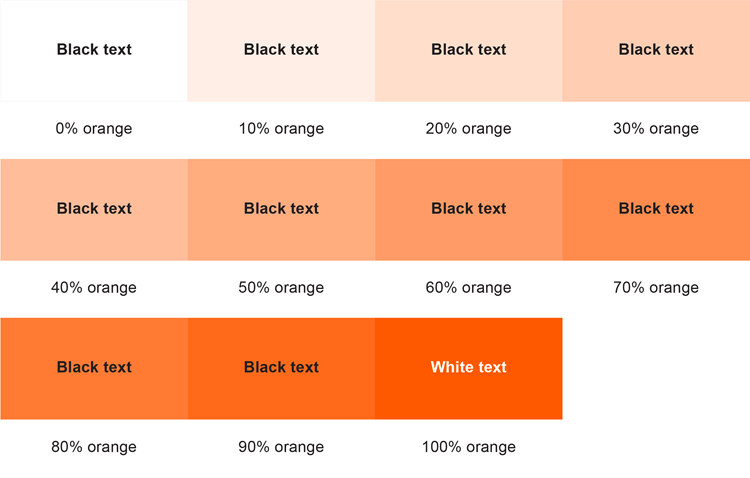Pick the 90% orange swatch

(x=281, y=368)
